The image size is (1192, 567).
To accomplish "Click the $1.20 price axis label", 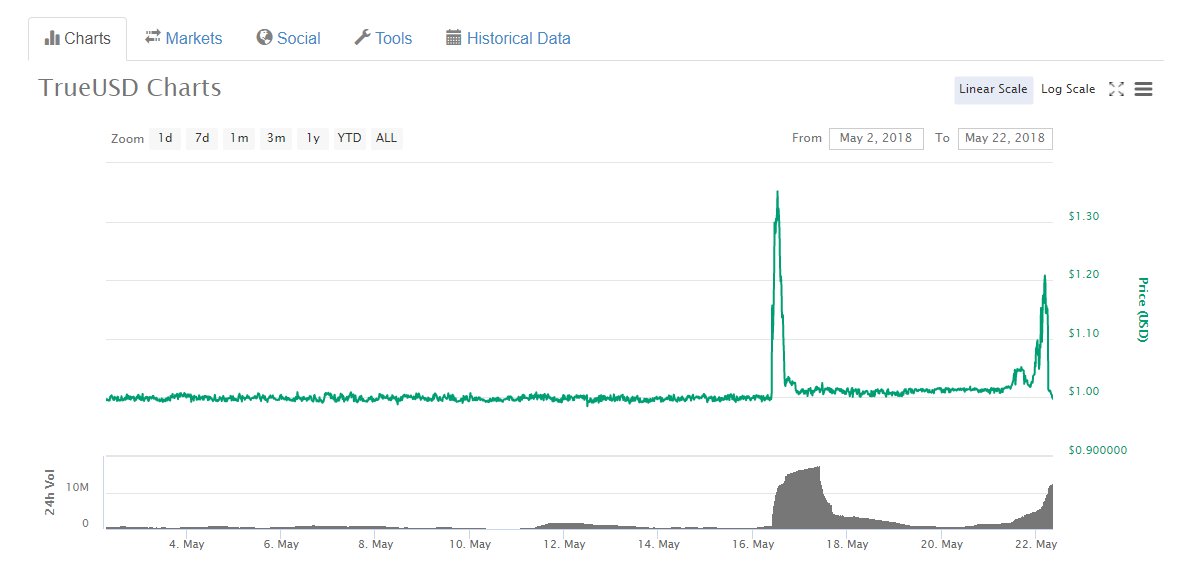I will tap(1083, 274).
